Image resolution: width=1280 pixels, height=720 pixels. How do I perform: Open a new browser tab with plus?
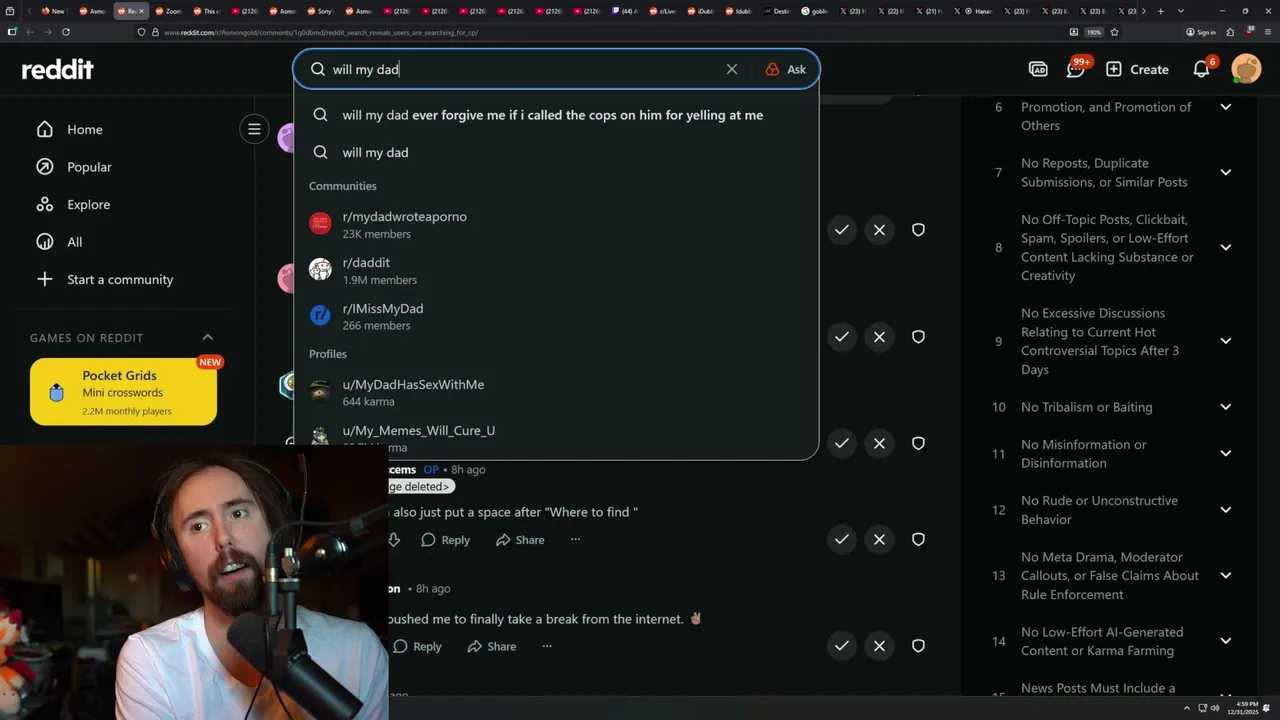(x=1160, y=11)
